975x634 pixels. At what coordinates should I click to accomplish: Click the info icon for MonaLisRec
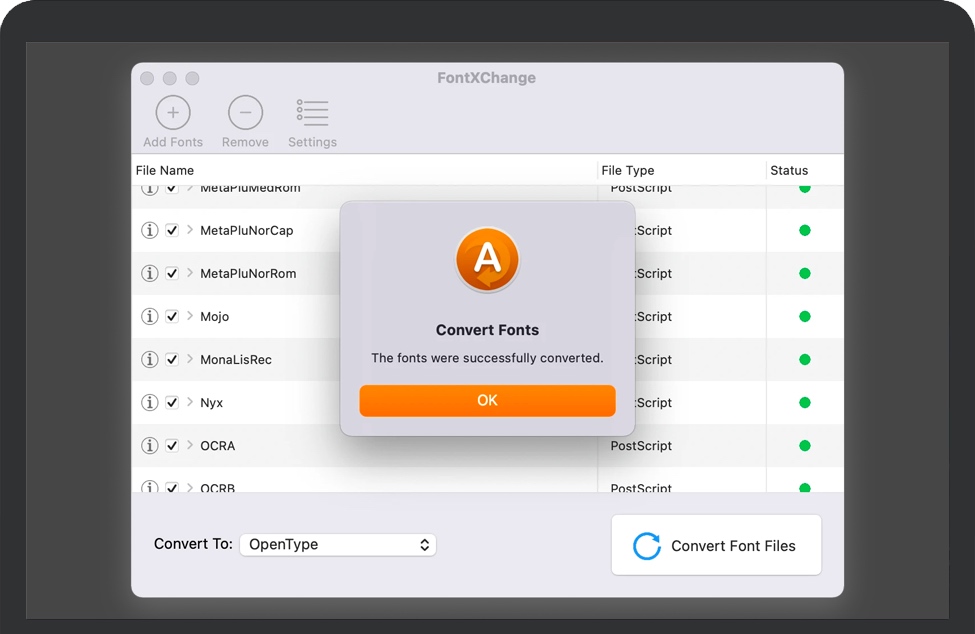click(150, 359)
